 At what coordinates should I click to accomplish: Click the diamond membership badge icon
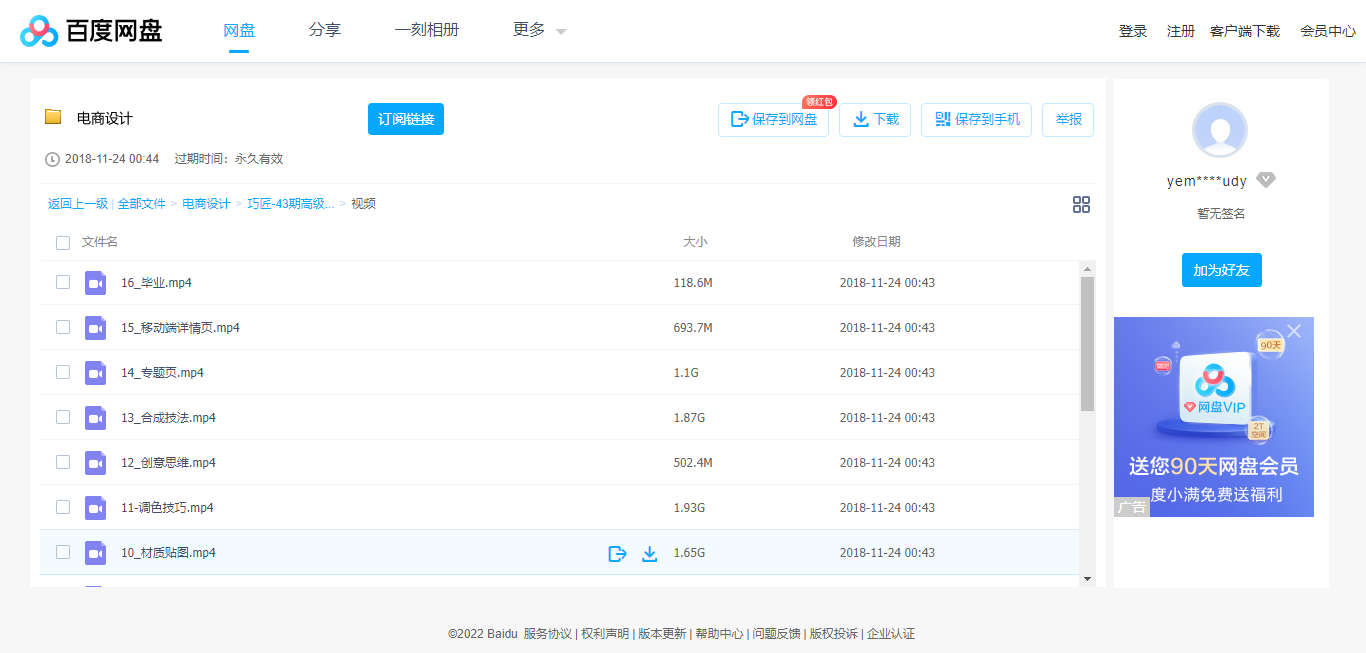(x=1266, y=181)
